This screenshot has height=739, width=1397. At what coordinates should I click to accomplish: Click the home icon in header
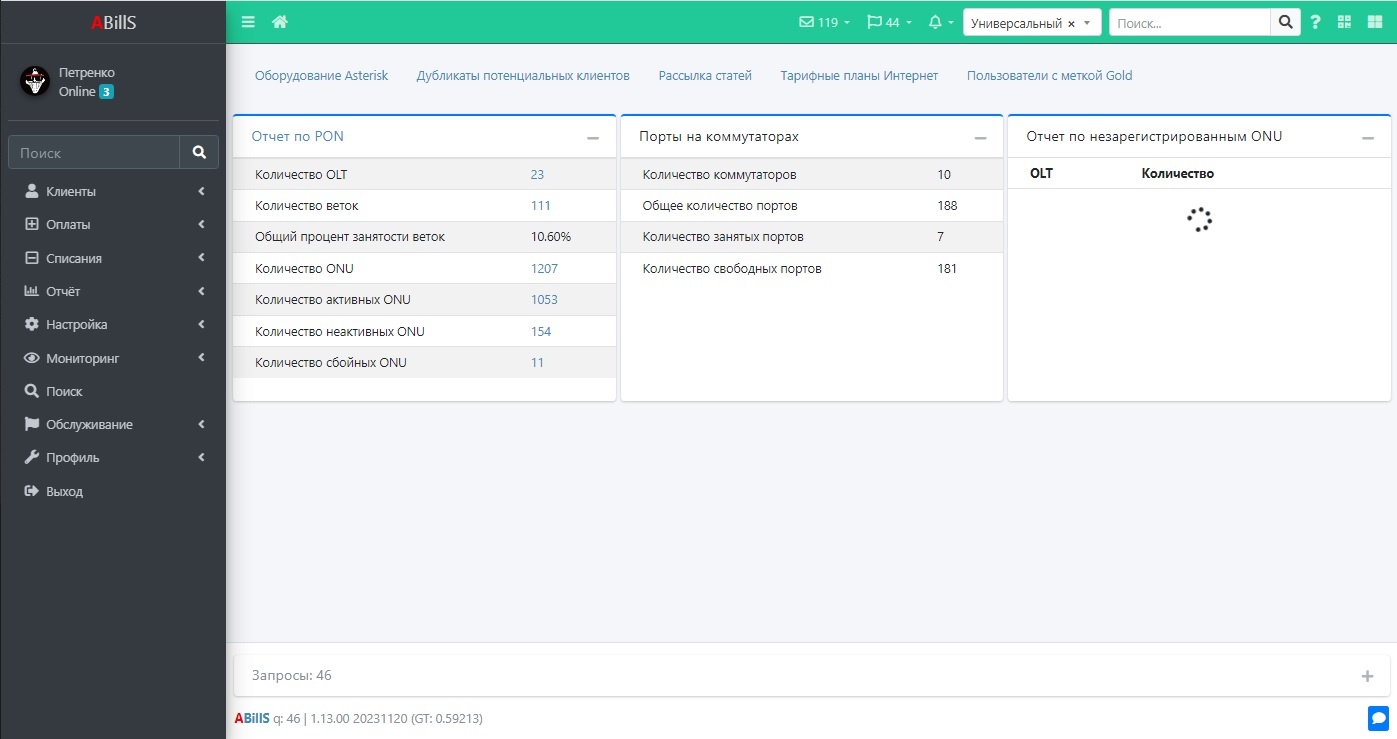tap(280, 22)
